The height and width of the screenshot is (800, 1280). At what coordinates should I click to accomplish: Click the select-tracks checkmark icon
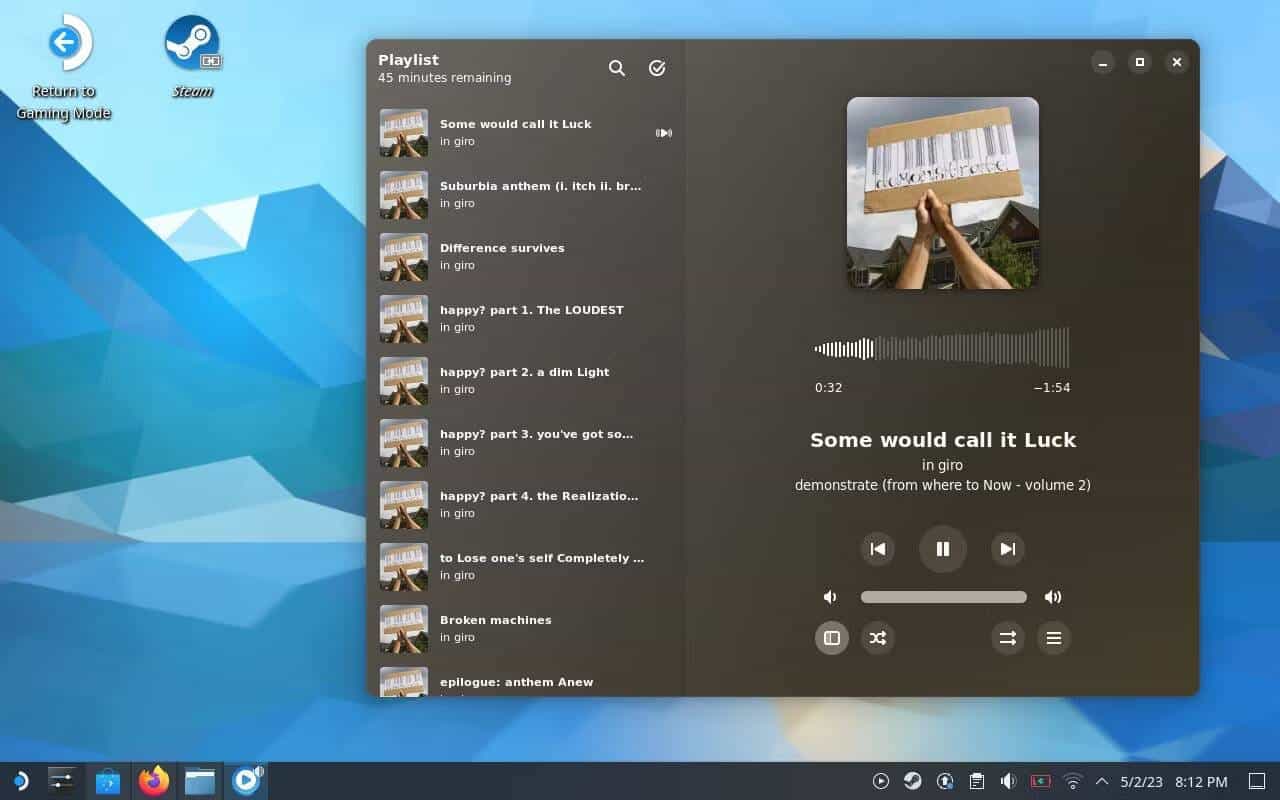(x=656, y=68)
